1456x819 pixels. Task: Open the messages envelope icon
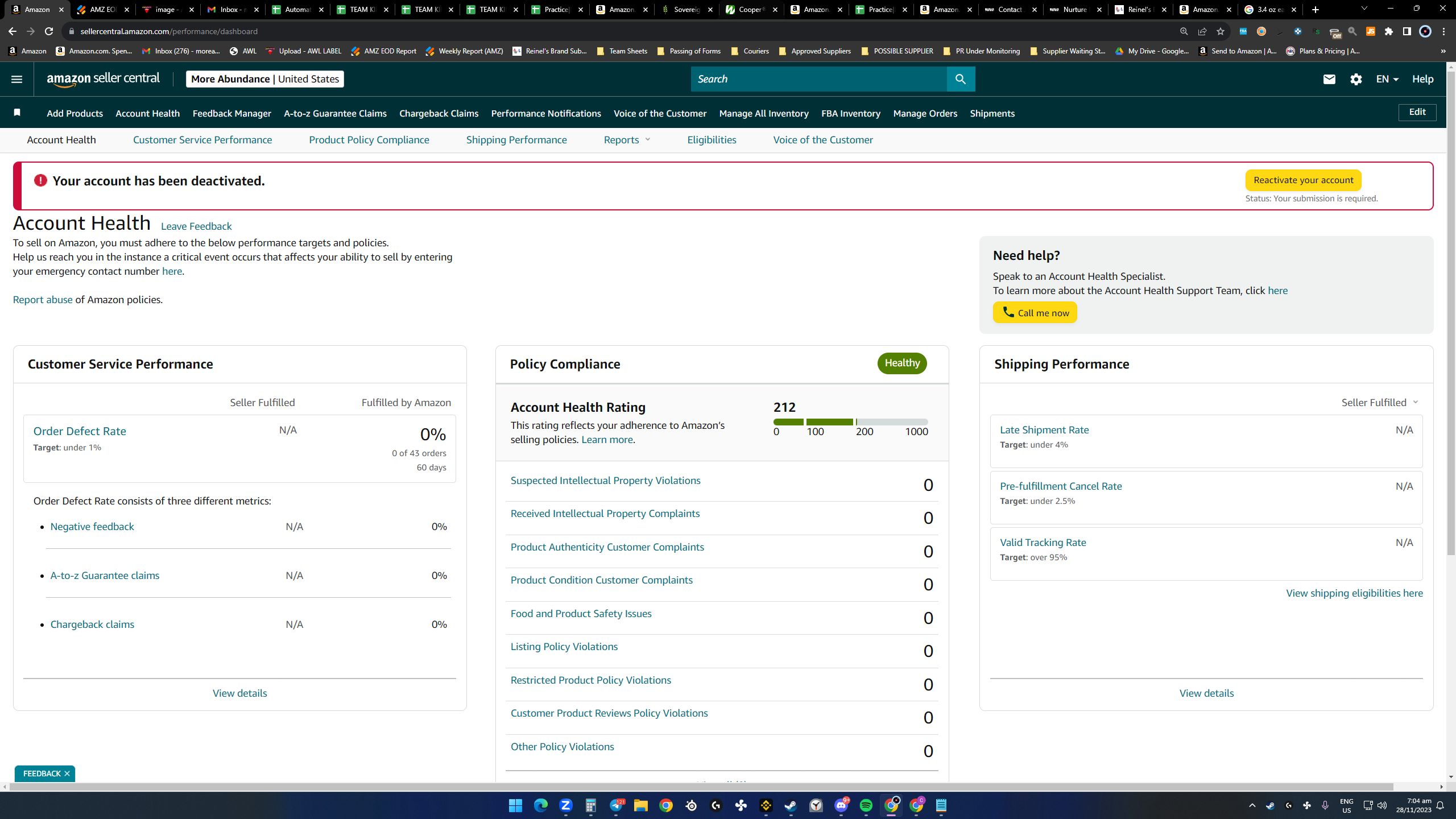click(1329, 79)
